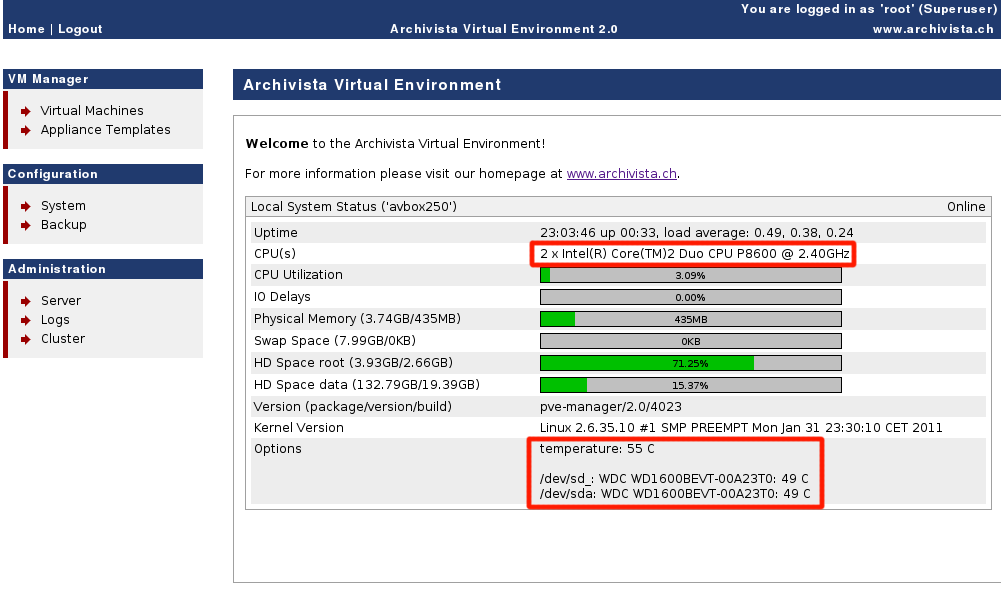Open the Virtual Machines page
The height and width of the screenshot is (594, 1001).
point(92,111)
